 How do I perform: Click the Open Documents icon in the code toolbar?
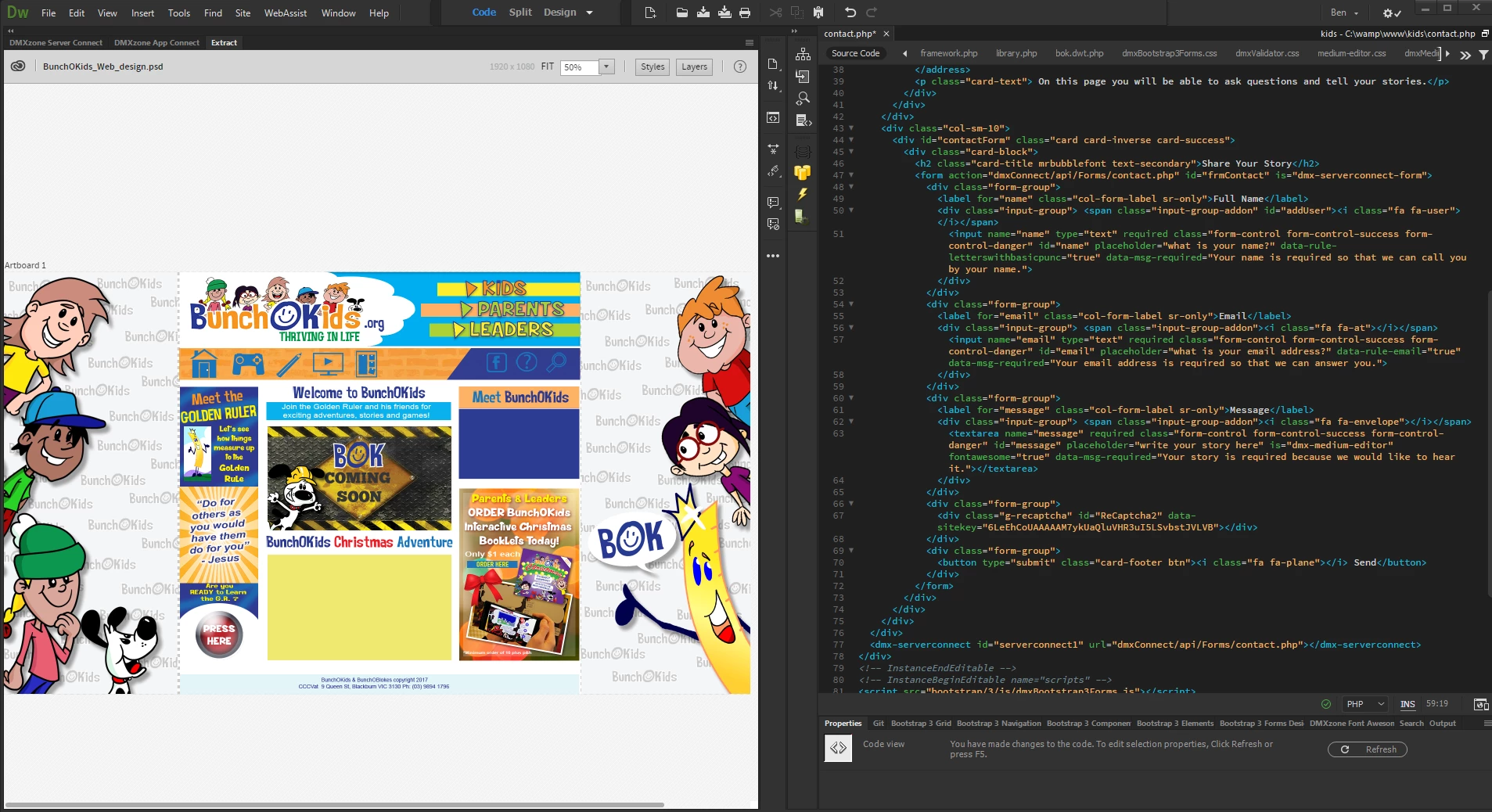pyautogui.click(x=773, y=64)
